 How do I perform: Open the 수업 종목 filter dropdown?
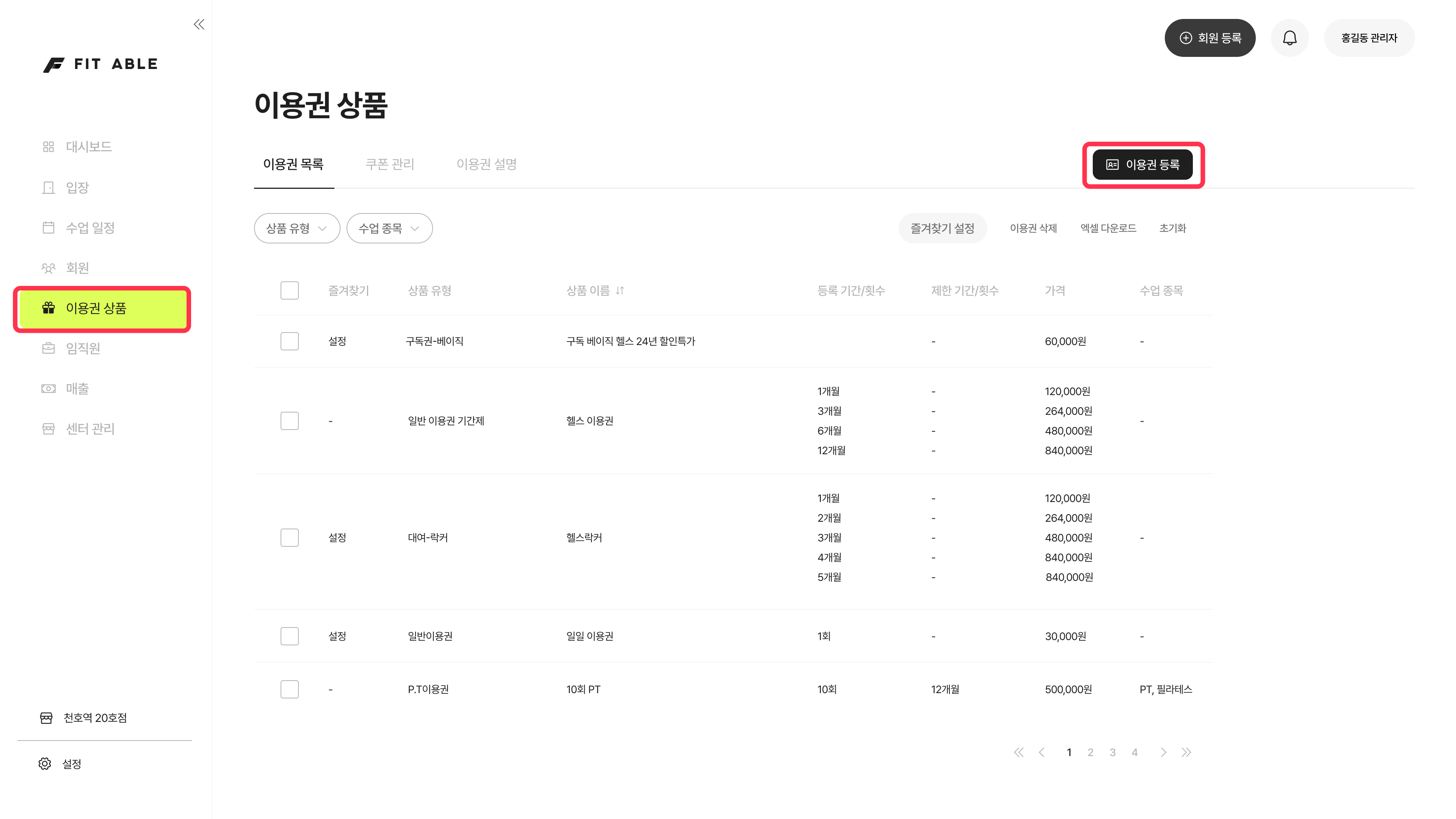pos(389,228)
